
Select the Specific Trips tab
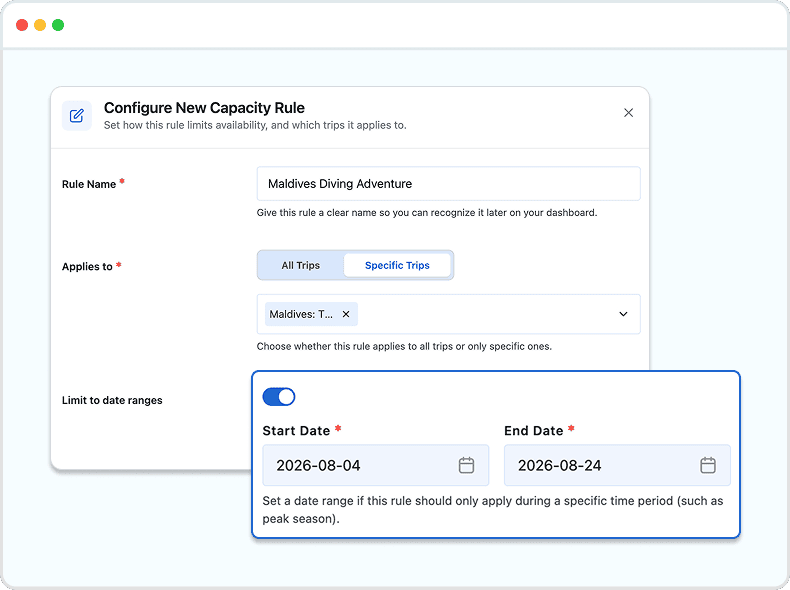(397, 266)
